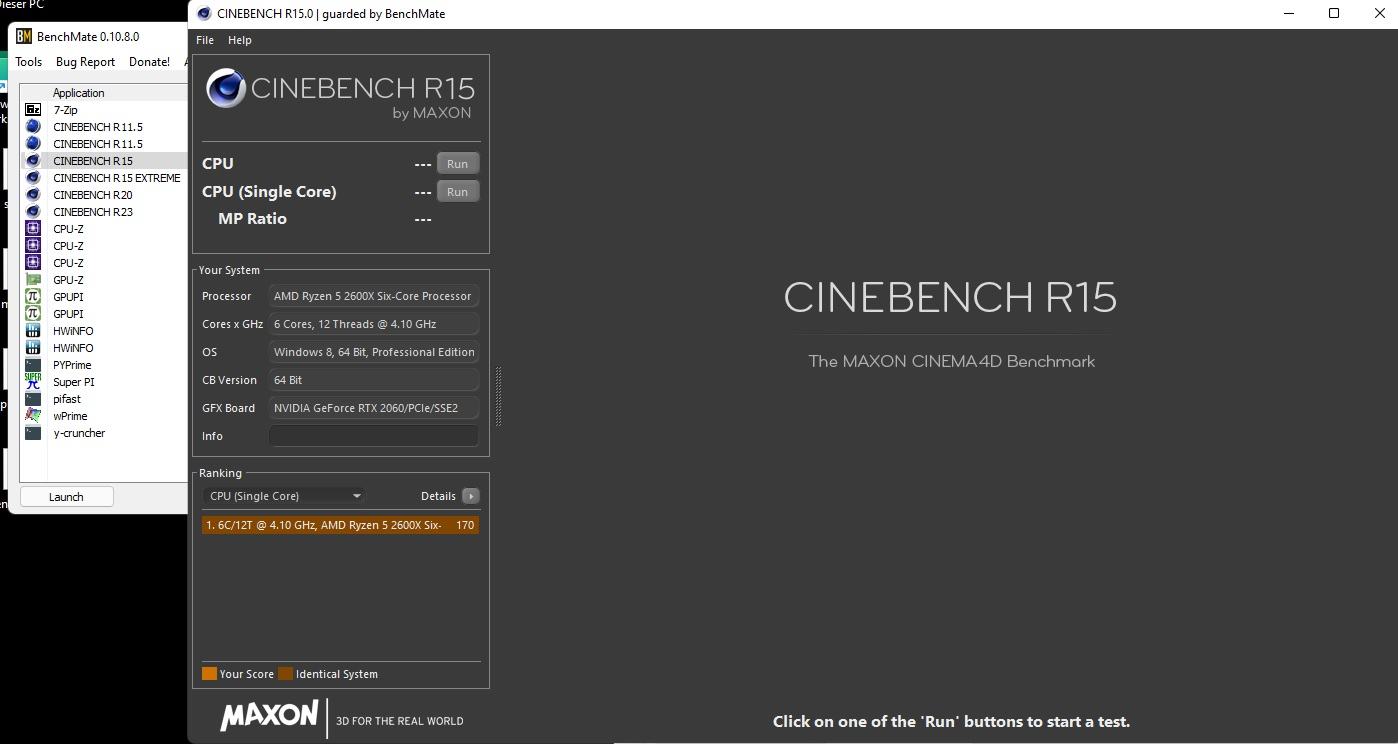The image size is (1398, 744).
Task: Click the BenchMate title bar logo icon
Action: pos(24,37)
